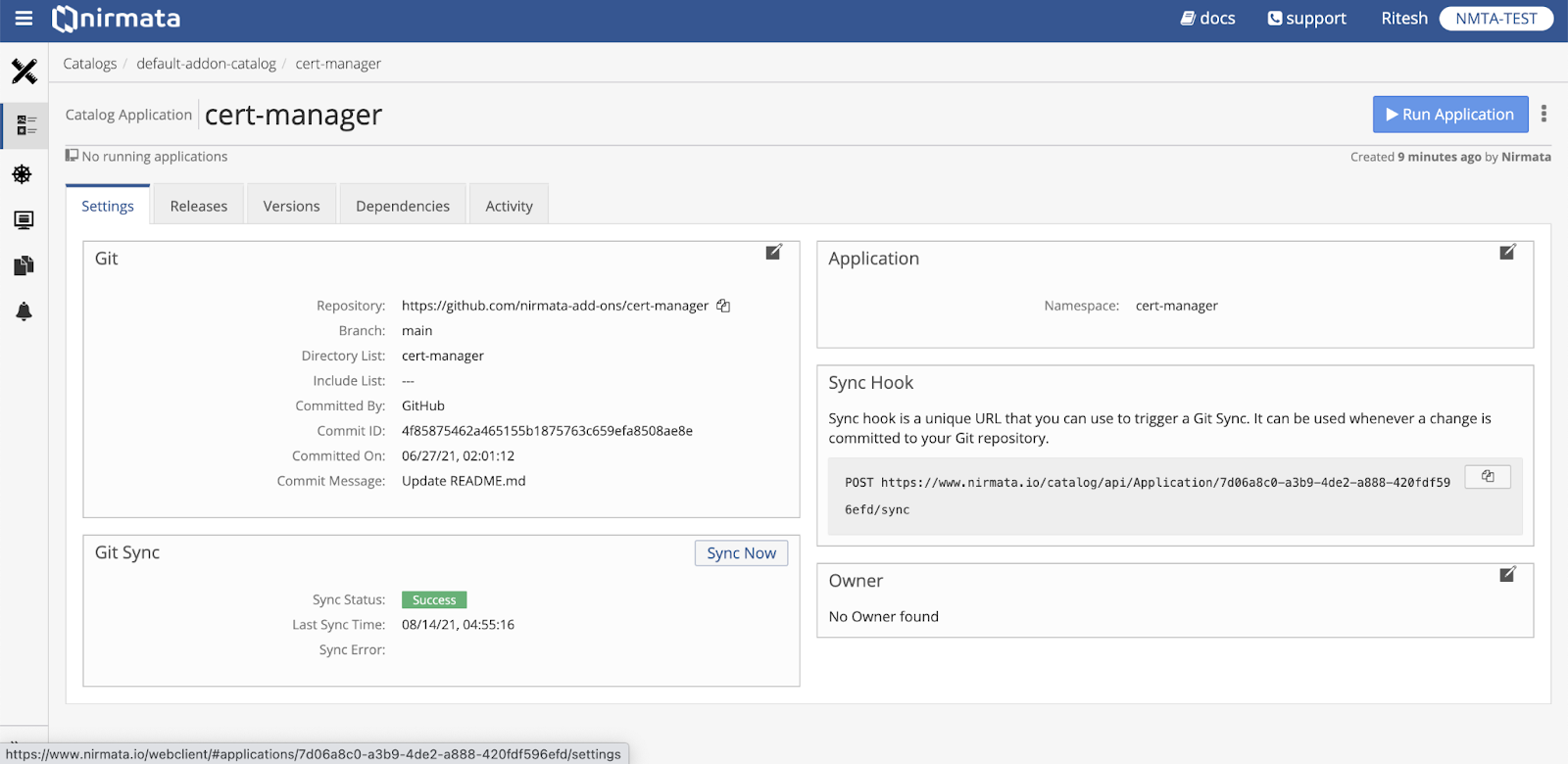Viewport: 1568px width, 764px height.
Task: Click the Nirmata logo
Action: tap(117, 19)
